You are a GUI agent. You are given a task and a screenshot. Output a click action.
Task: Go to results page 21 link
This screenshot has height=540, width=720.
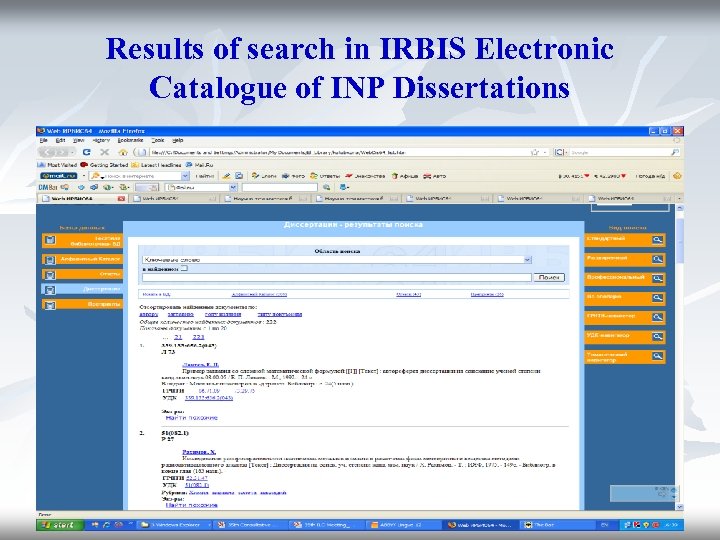[178, 337]
